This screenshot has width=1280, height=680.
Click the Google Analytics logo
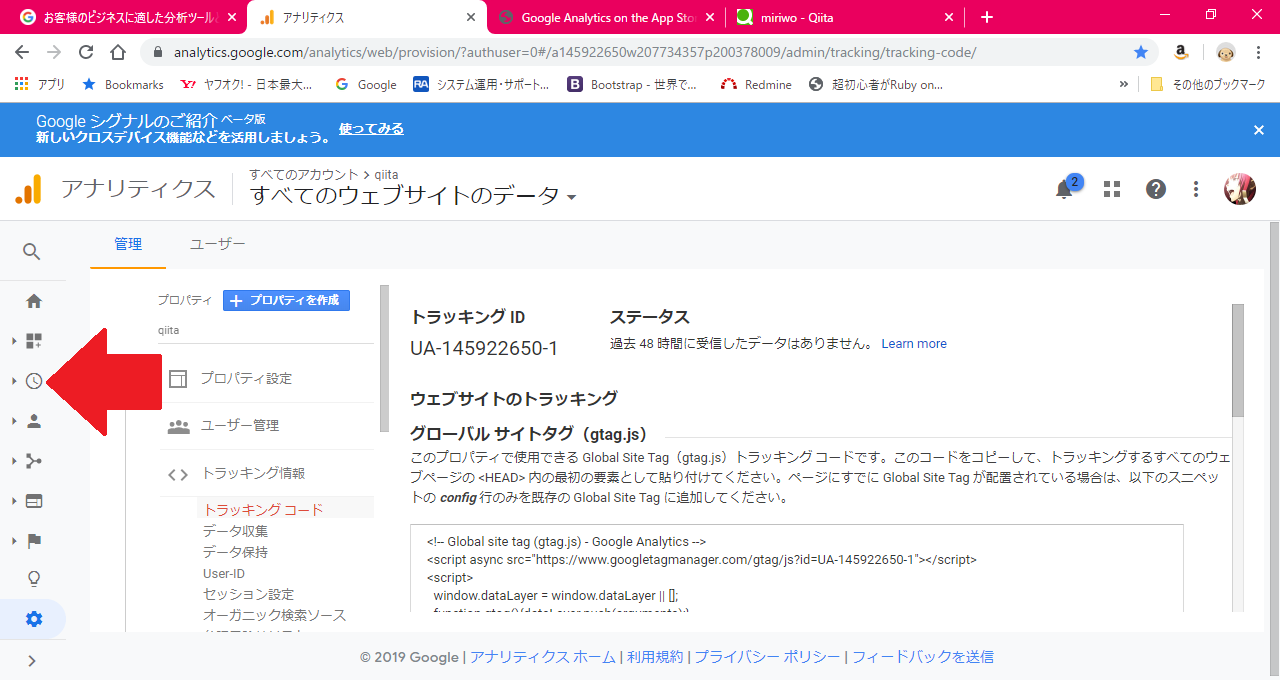(x=29, y=189)
